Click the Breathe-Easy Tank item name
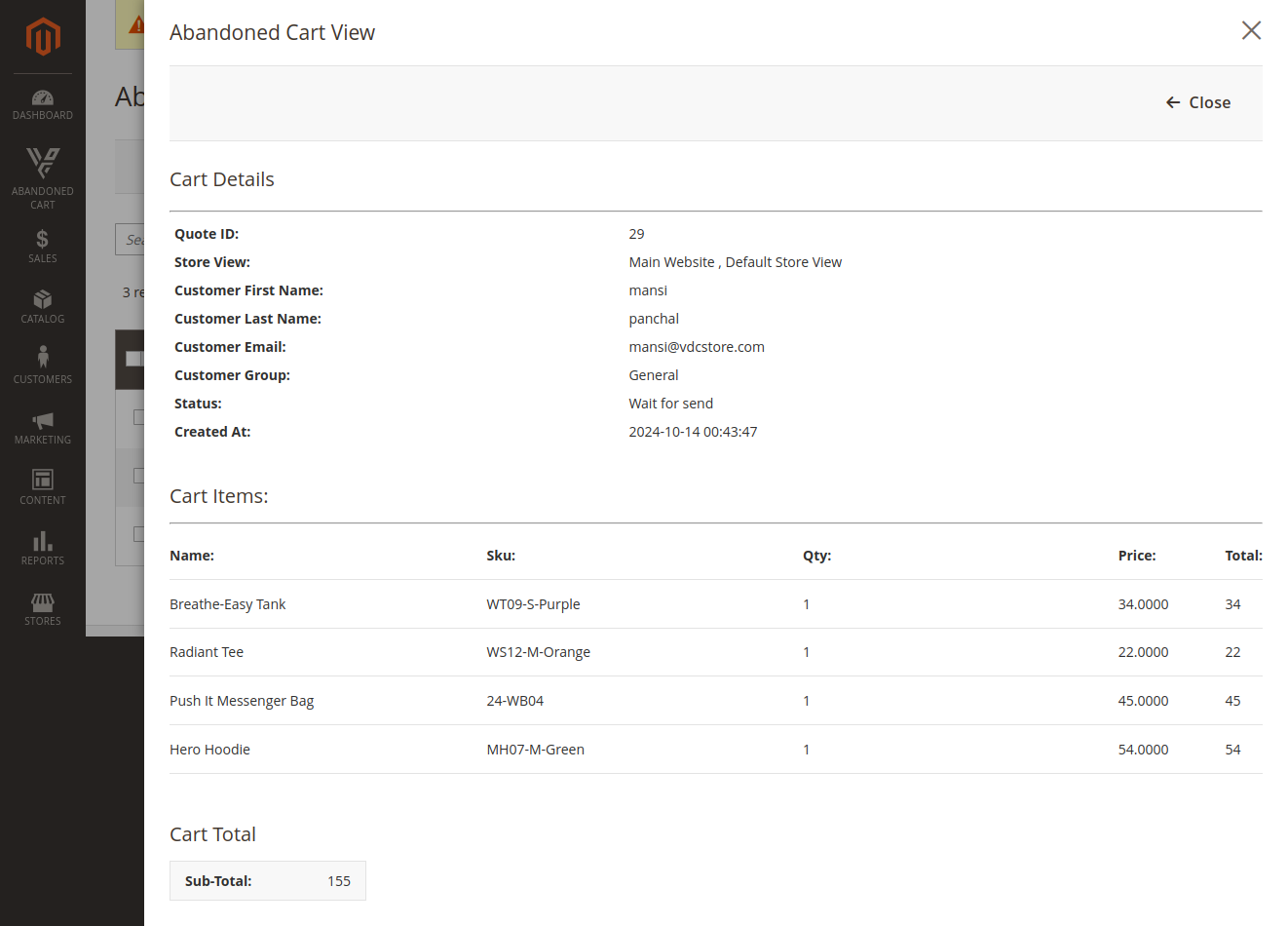 click(227, 604)
